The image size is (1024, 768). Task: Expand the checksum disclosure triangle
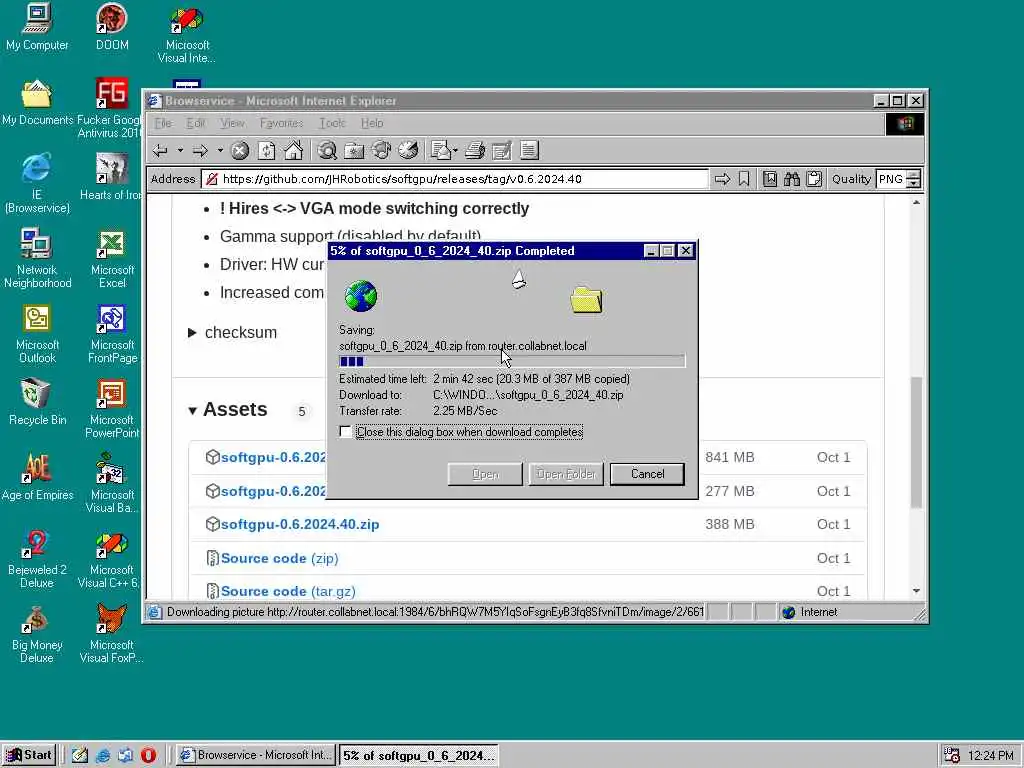click(192, 332)
